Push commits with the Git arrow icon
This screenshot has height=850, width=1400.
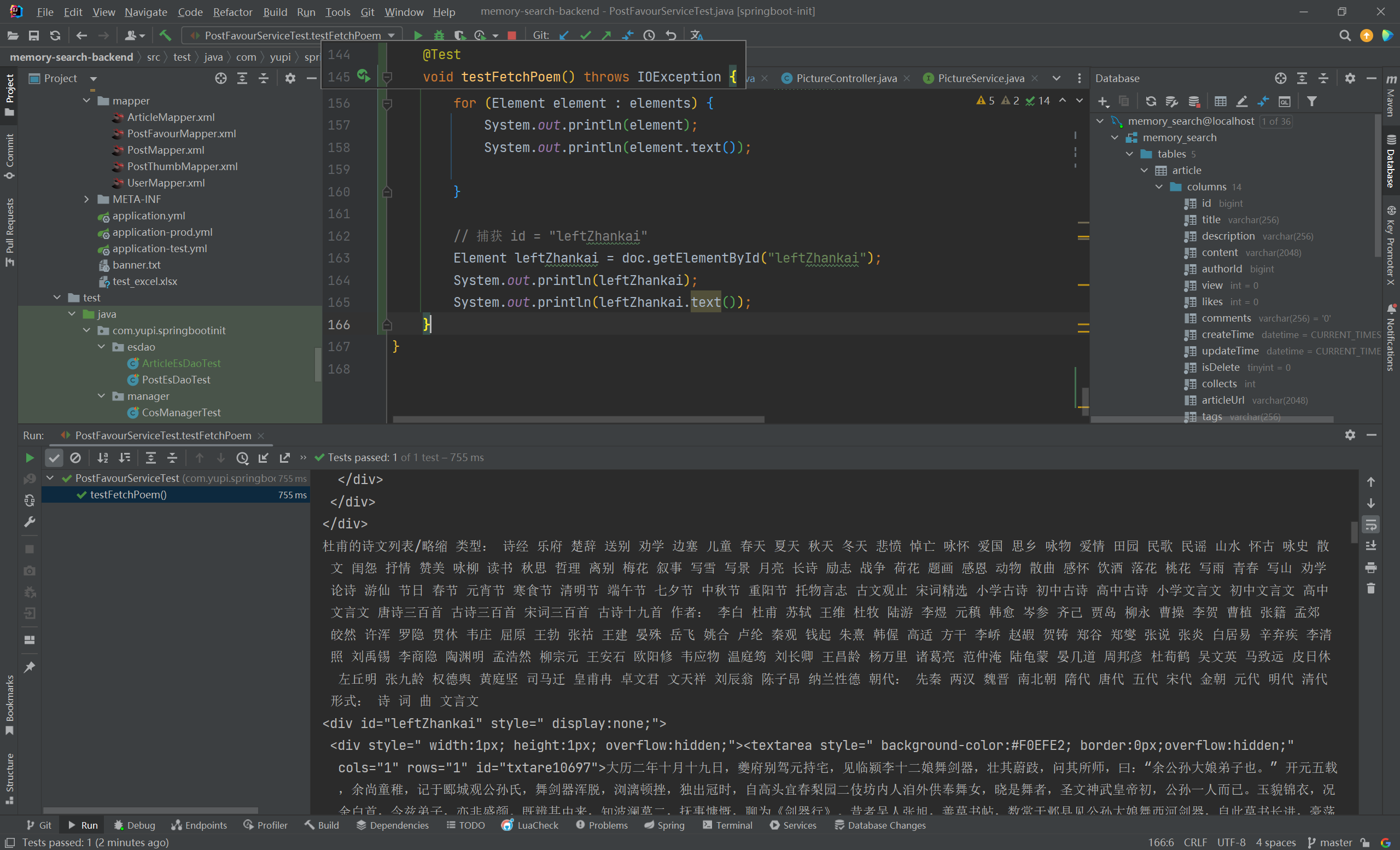pyautogui.click(x=606, y=35)
